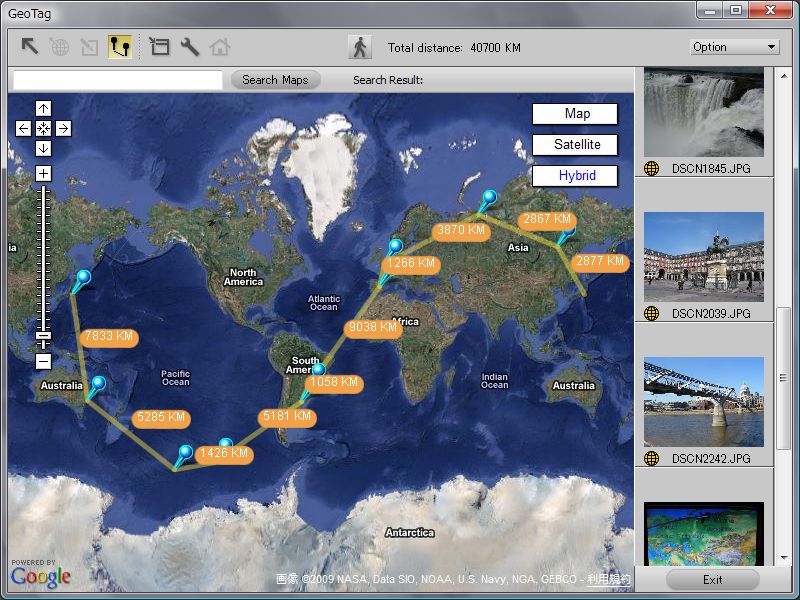Select the plaza photo thumbnail DSCN2039
The height and width of the screenshot is (600, 800).
pos(704,257)
